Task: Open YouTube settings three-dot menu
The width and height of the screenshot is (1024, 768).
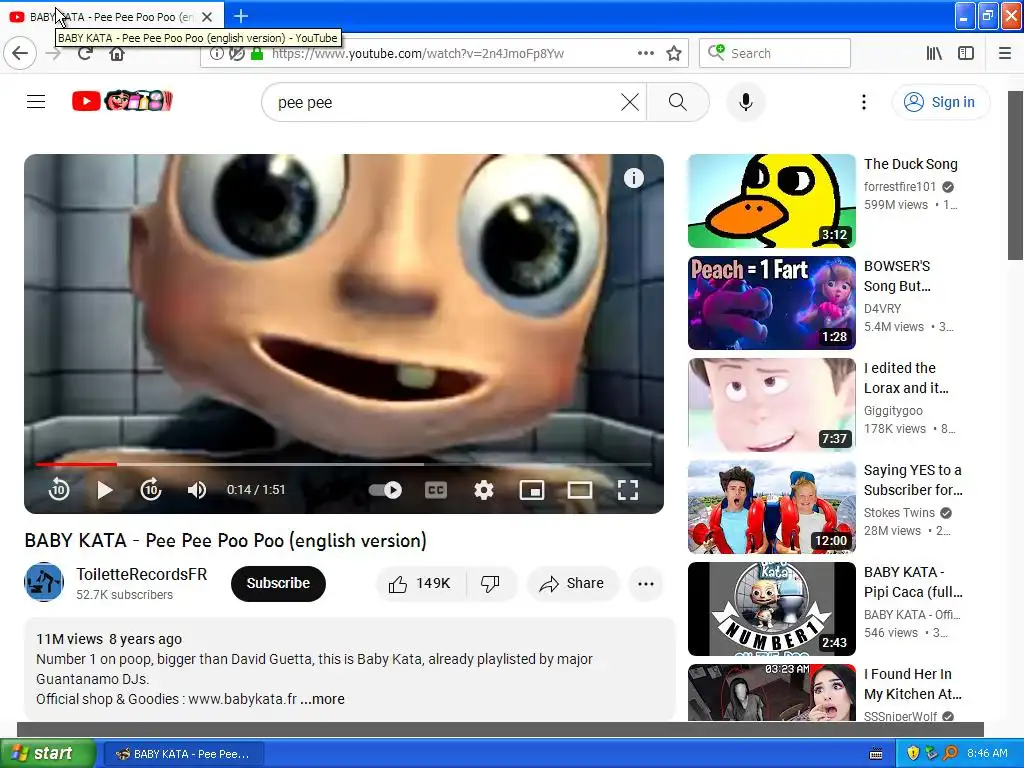Action: (x=863, y=102)
